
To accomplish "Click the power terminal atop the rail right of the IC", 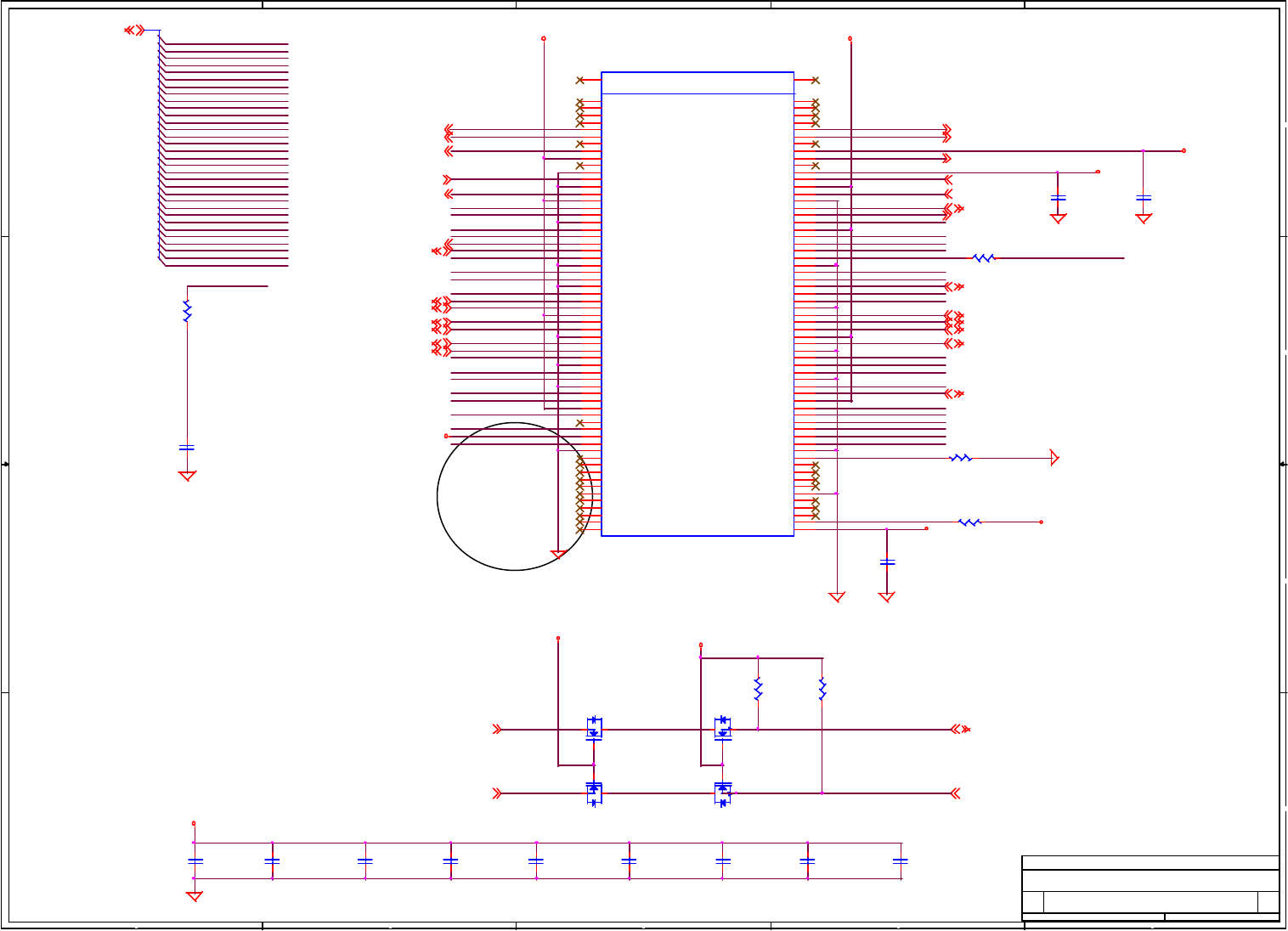I will pyautogui.click(x=850, y=38).
